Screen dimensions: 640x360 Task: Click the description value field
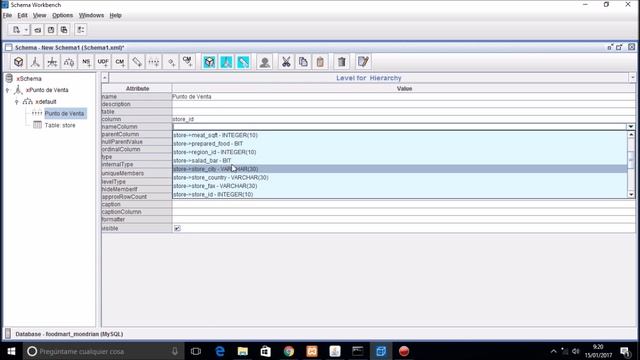(403, 104)
